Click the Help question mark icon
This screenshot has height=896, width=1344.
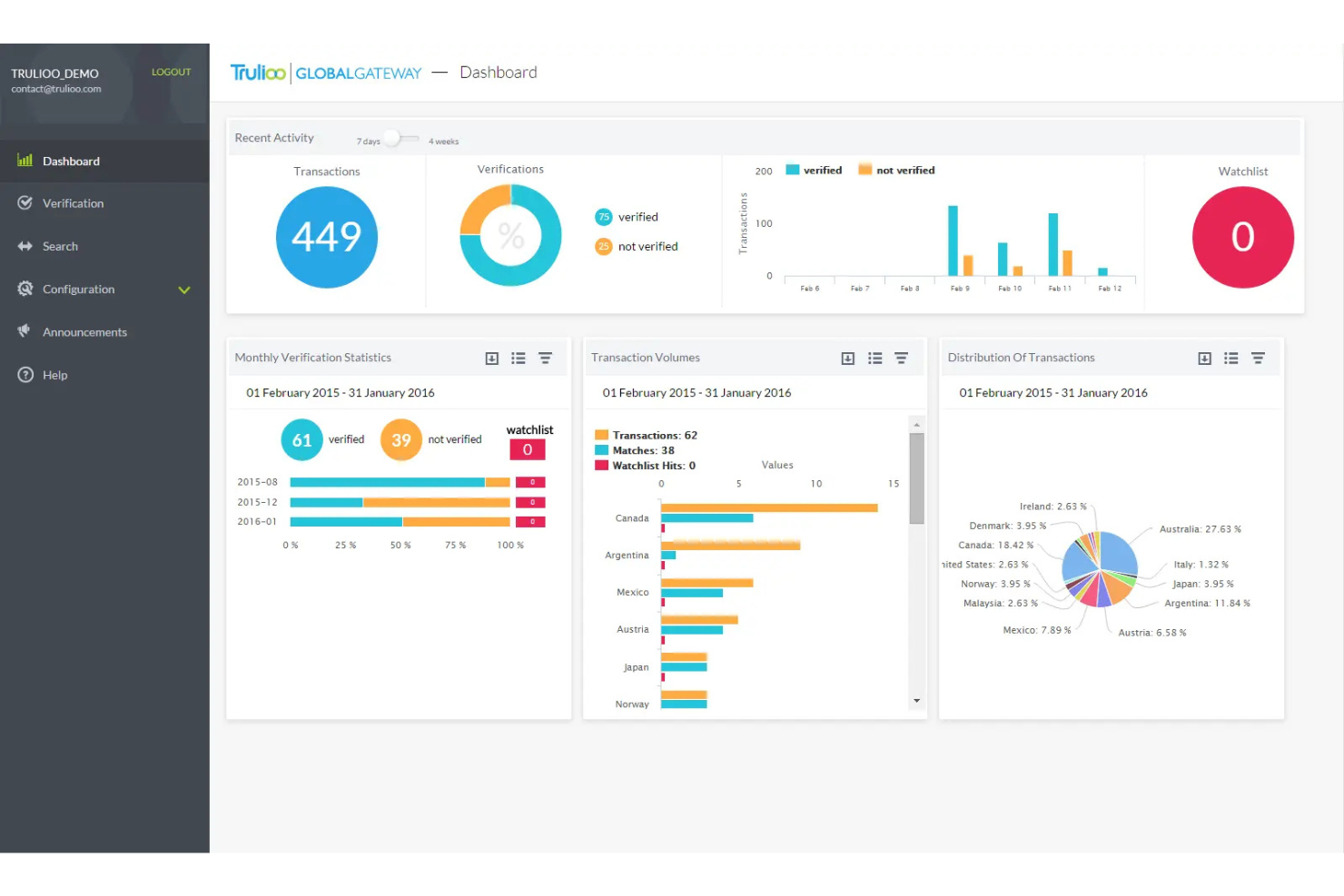click(25, 375)
